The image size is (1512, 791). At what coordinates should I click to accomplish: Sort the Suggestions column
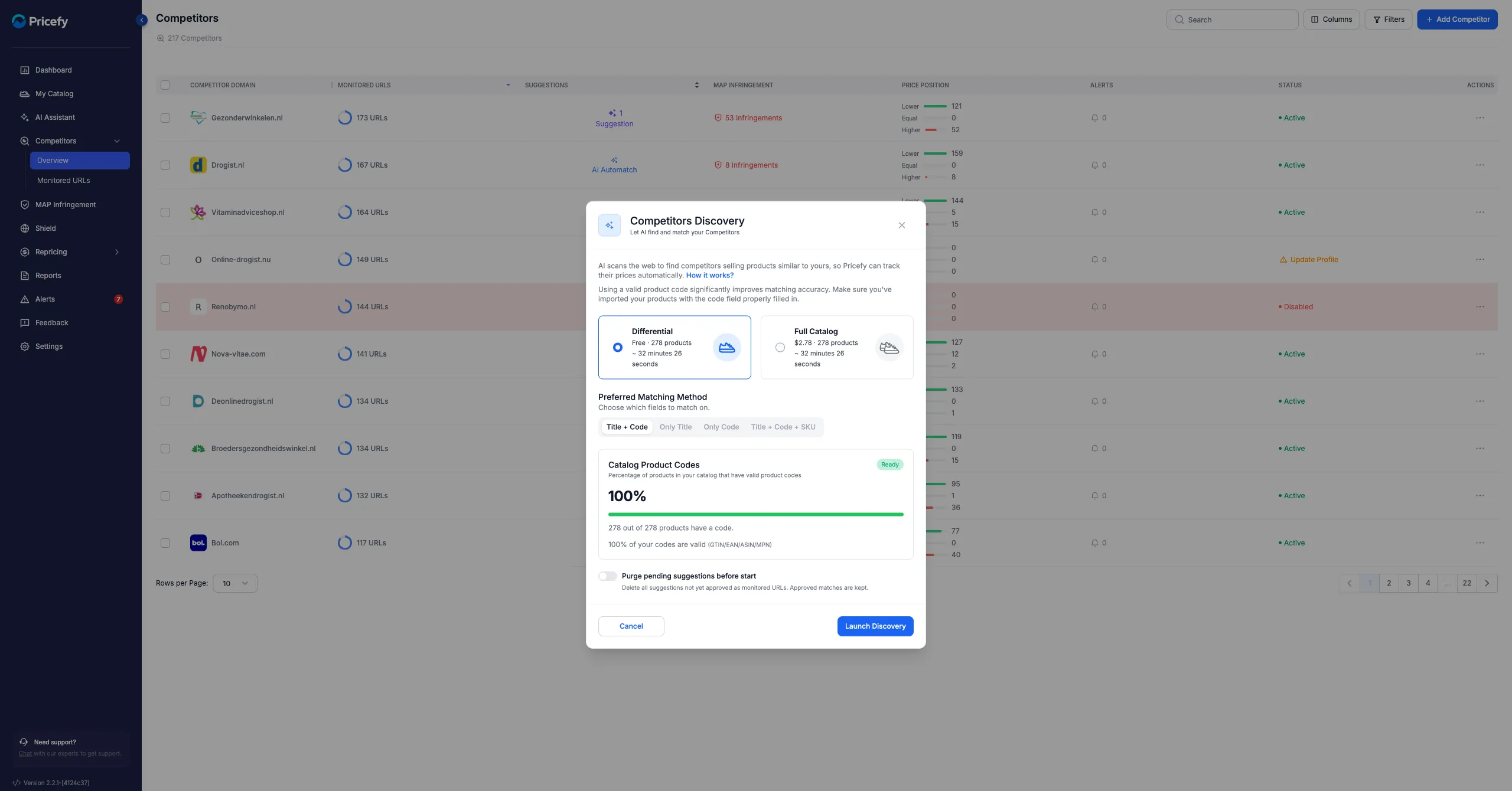click(697, 85)
